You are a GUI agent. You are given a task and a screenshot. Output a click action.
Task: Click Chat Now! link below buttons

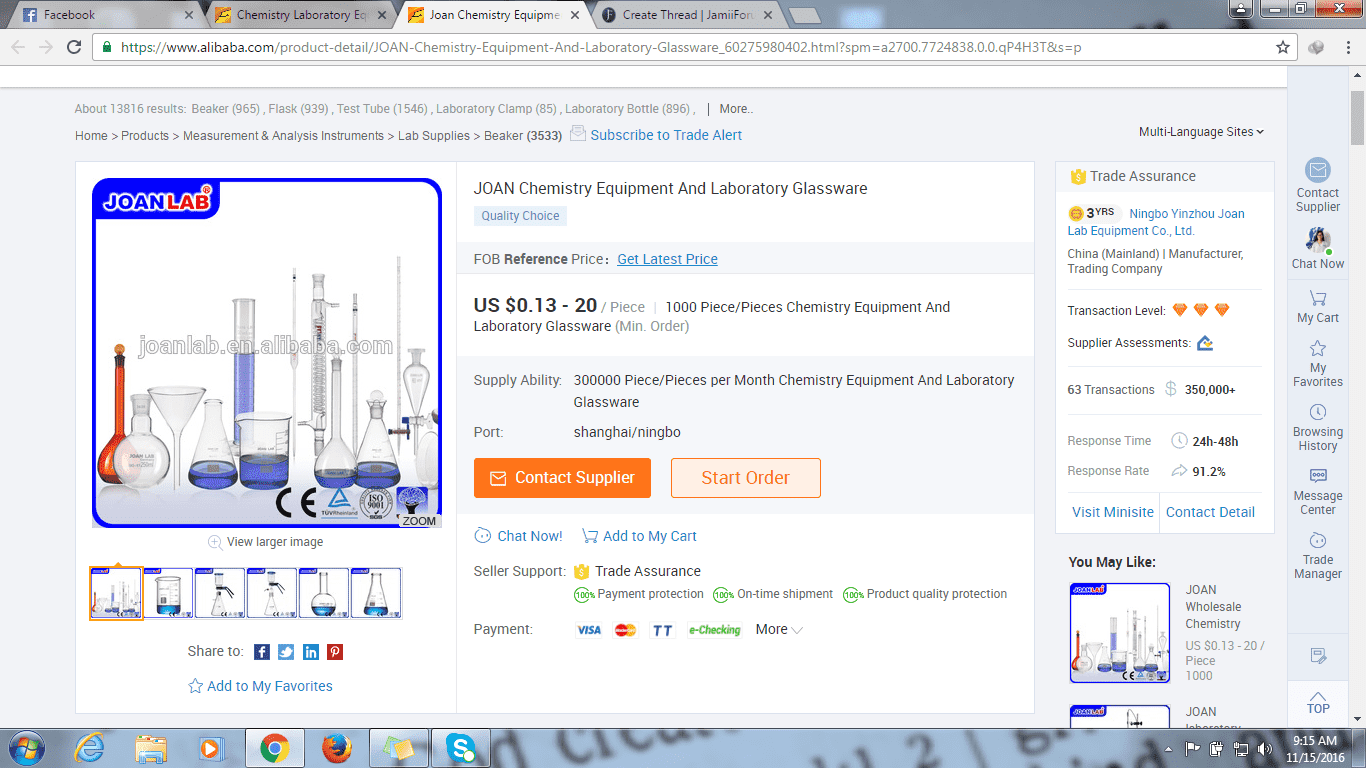[x=518, y=536]
